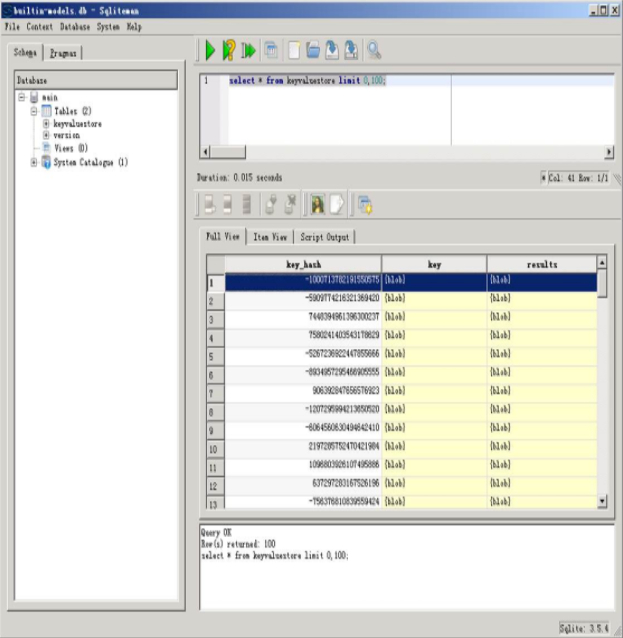Click the 'Row(s) returned: 100' message
Image resolution: width=623 pixels, height=638 pixels.
click(238, 544)
